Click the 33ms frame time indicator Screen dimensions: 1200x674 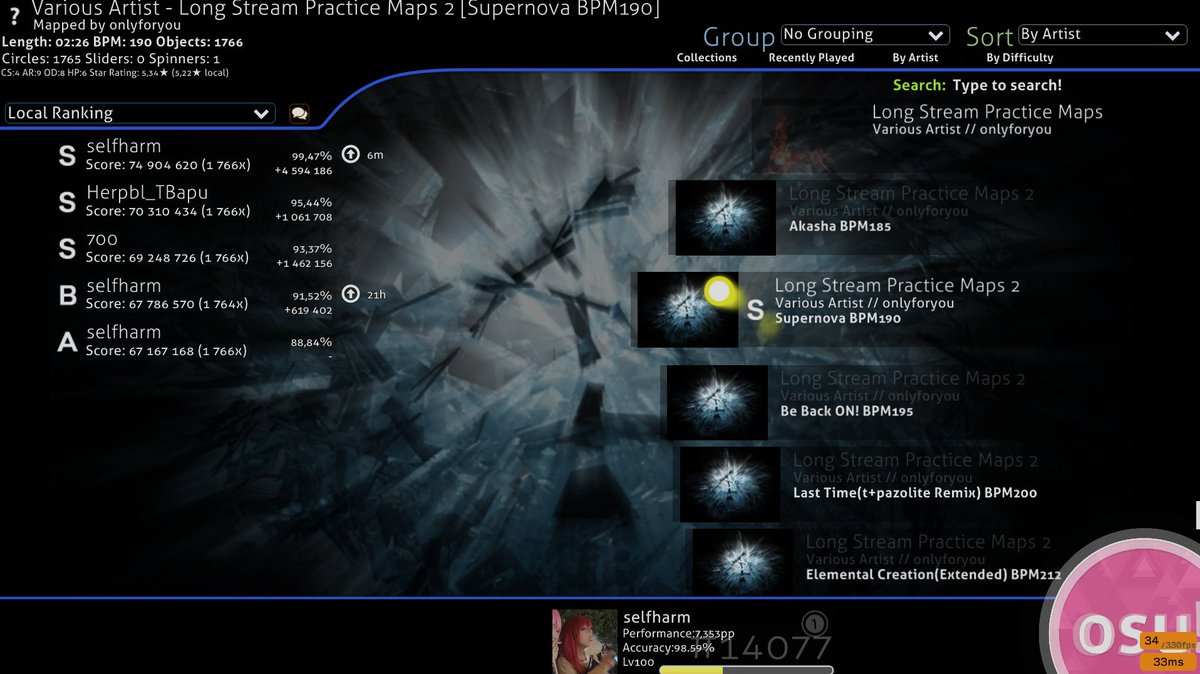[1167, 661]
